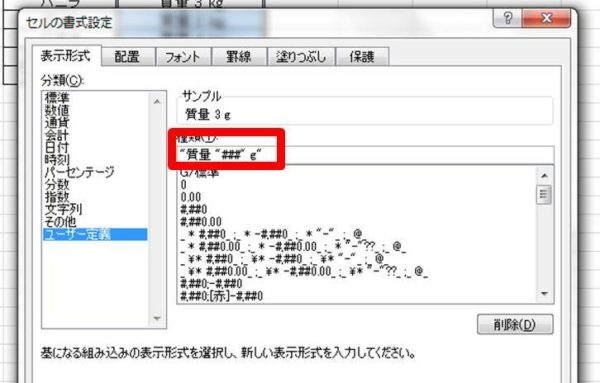Close the セルの書式設定 dialog
Viewport: 600px width, 383px height.
[x=547, y=18]
